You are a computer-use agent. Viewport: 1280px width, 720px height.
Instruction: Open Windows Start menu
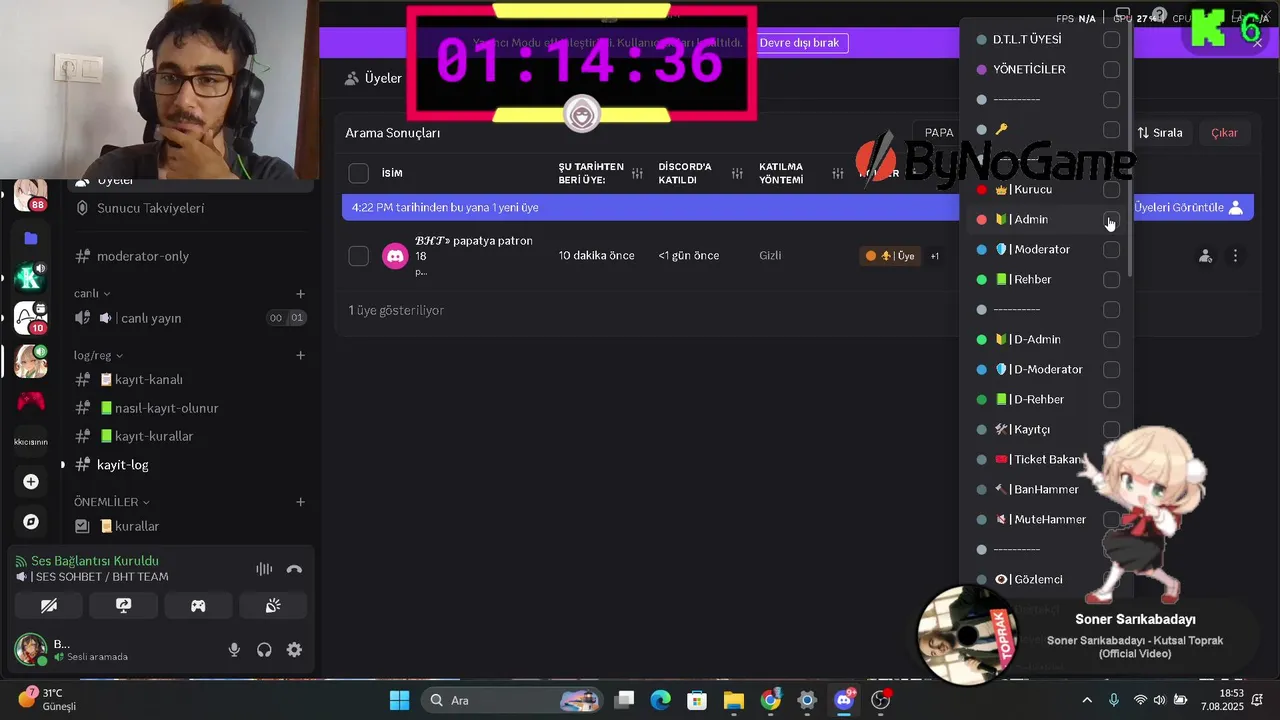coord(399,700)
